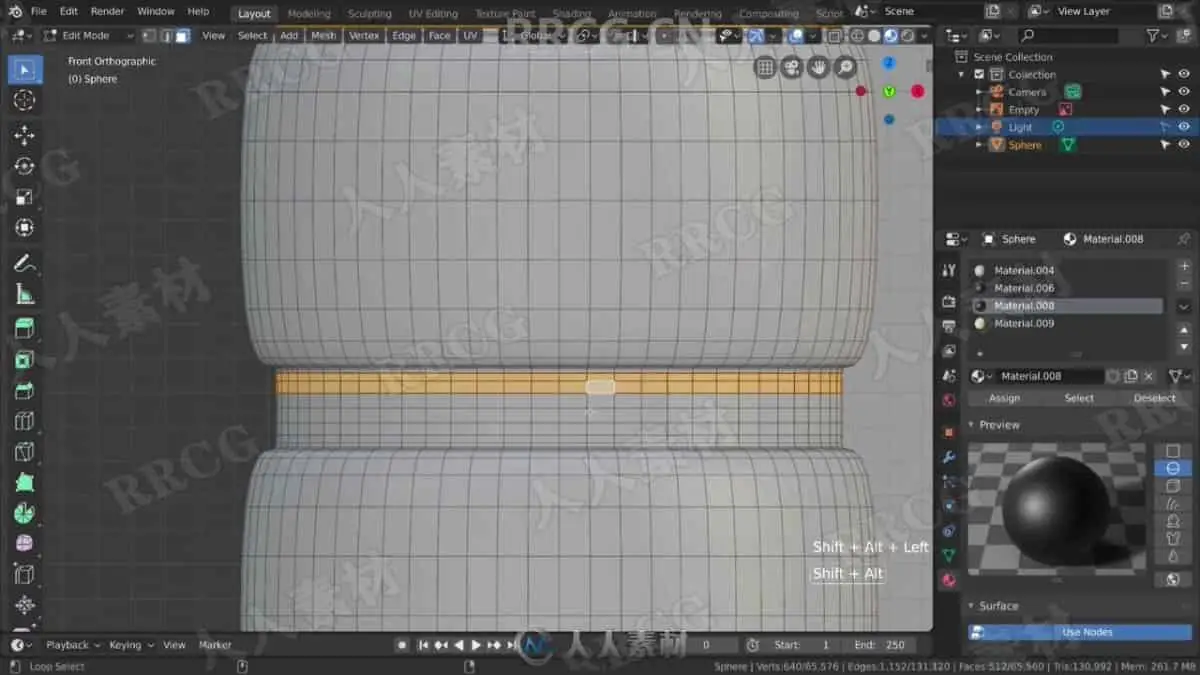Hide the Empty object via eye icon

[1184, 110]
